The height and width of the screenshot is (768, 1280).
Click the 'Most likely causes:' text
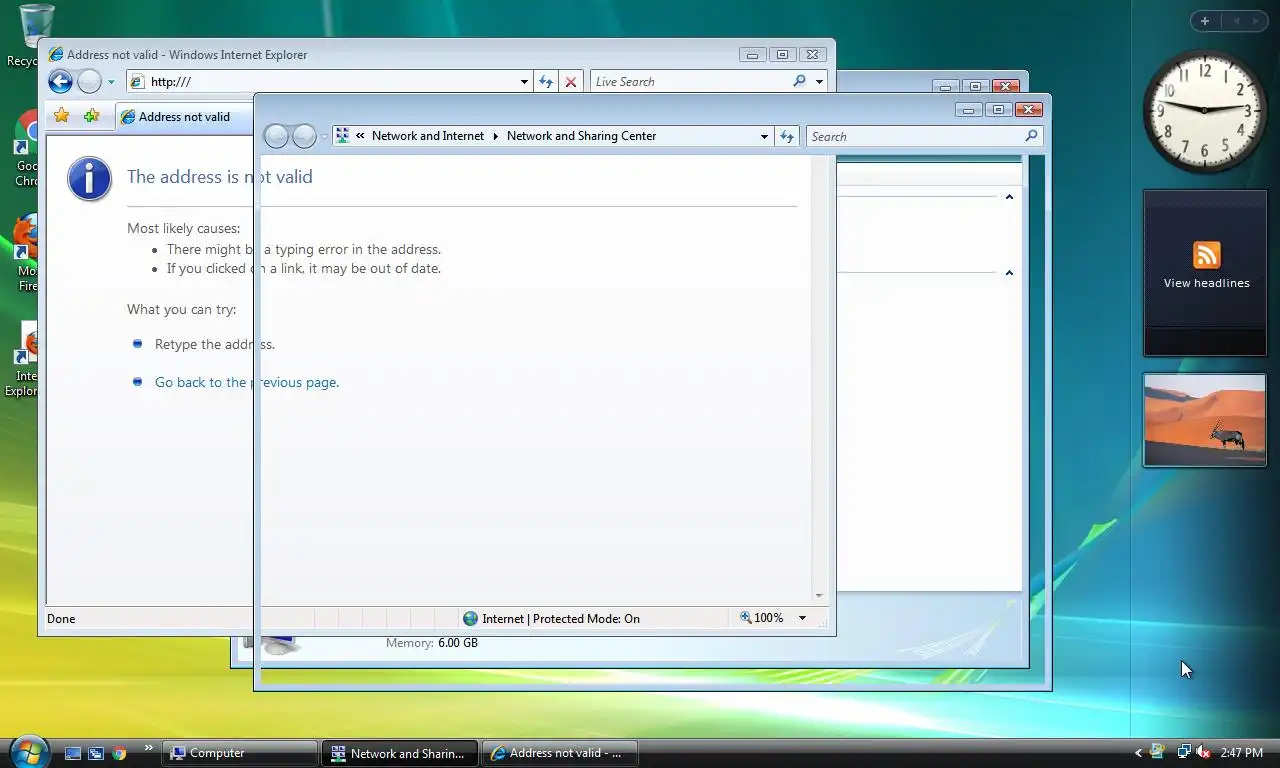(183, 228)
